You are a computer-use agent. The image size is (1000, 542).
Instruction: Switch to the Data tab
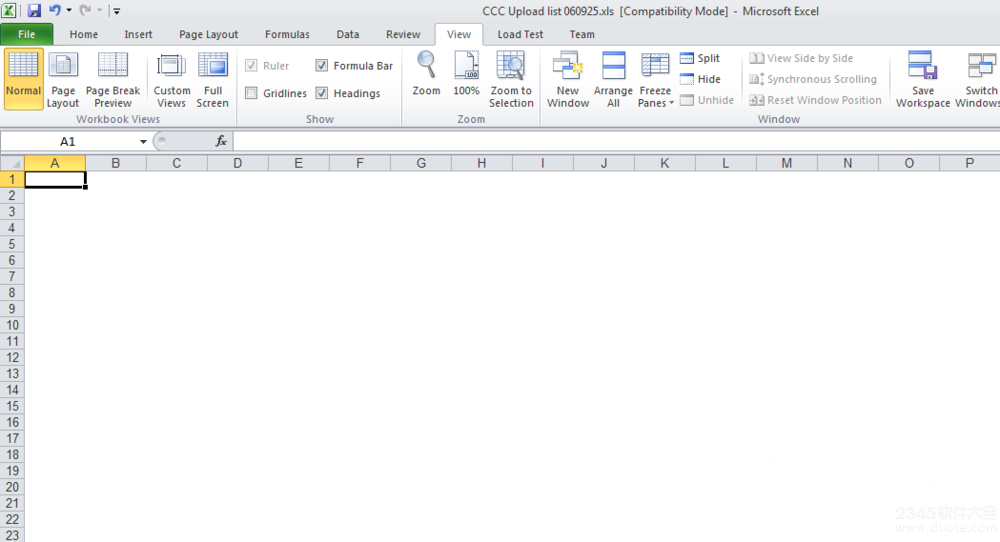coord(348,34)
